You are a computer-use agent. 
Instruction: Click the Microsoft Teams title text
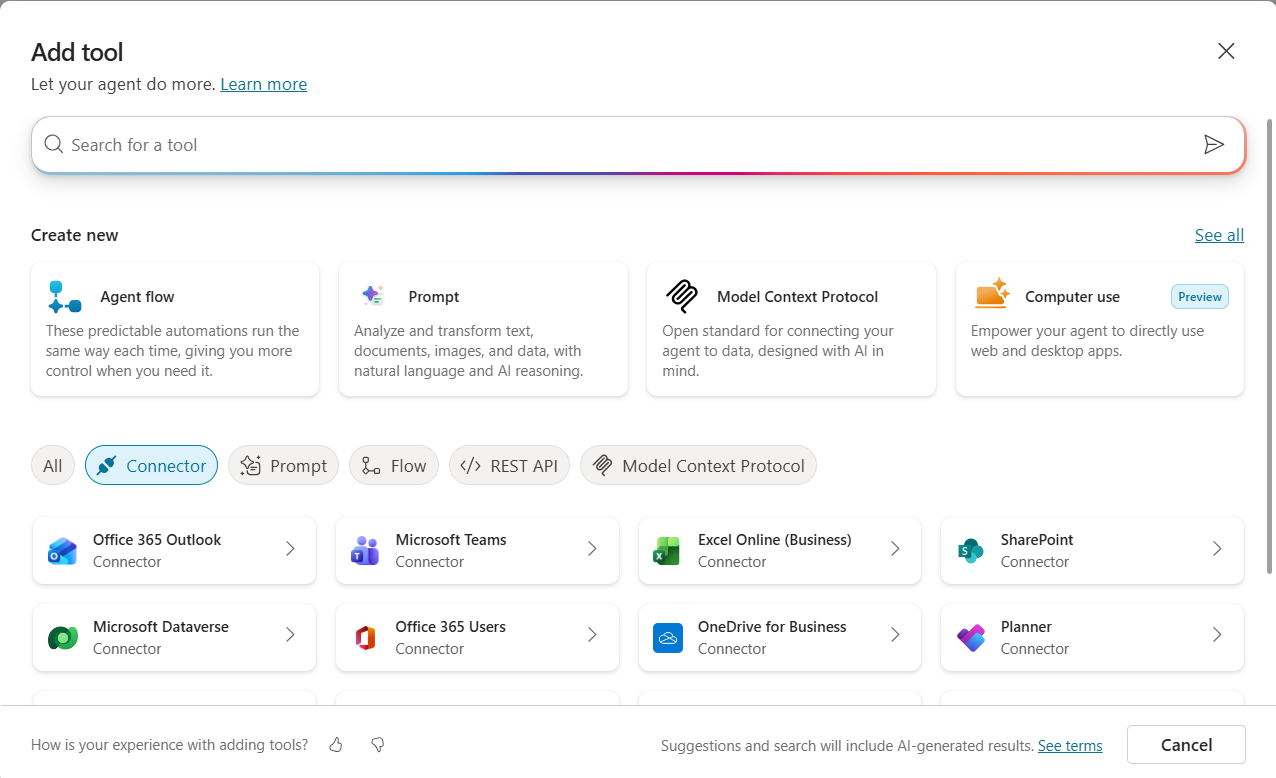451,540
